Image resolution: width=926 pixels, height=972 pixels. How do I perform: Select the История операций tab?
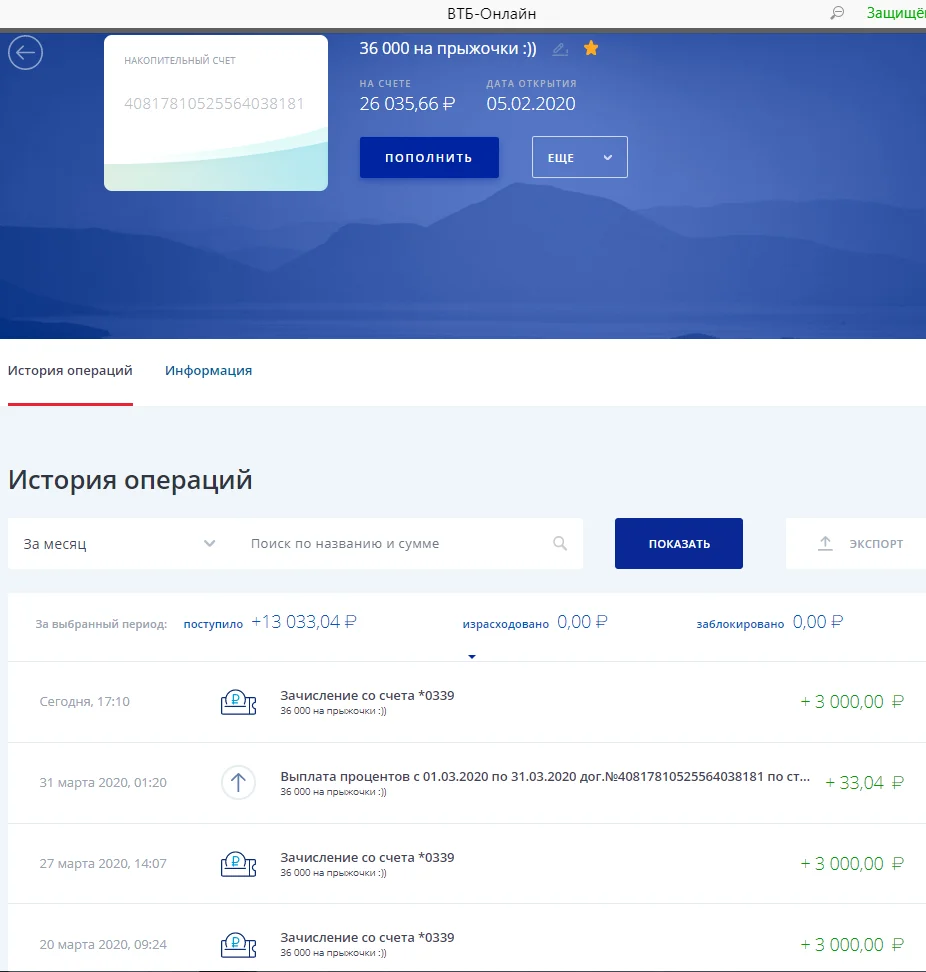tap(70, 370)
